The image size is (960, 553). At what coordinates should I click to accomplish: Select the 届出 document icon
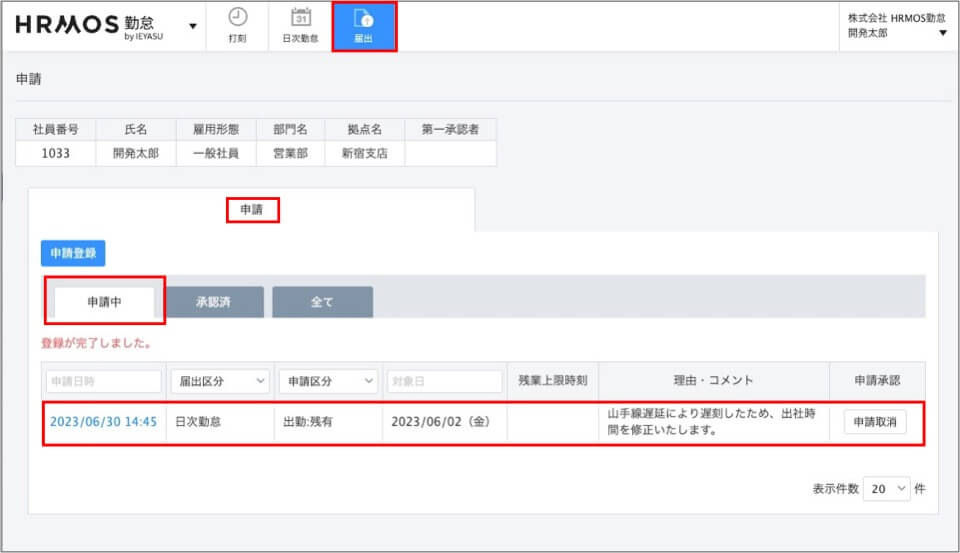point(364,19)
